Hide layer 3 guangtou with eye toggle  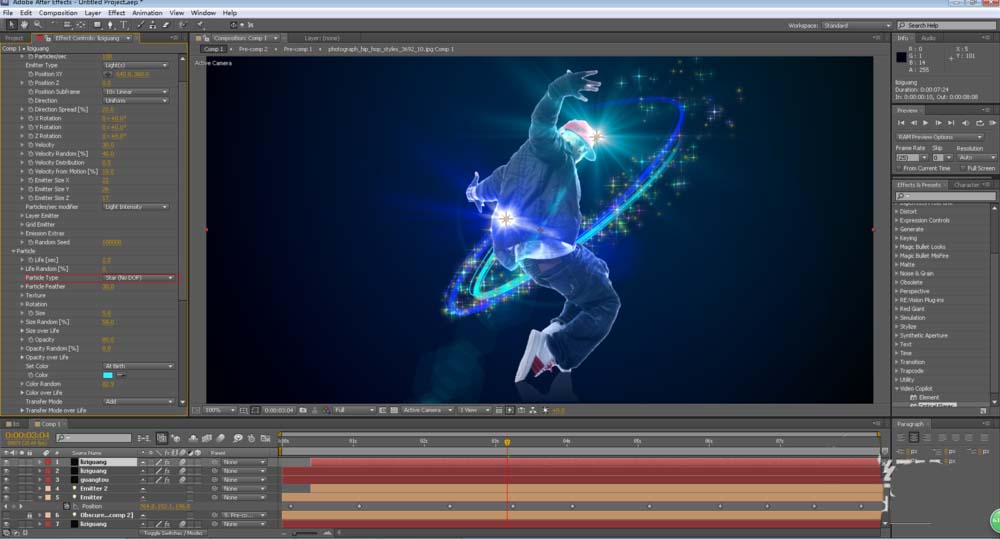(x=7, y=480)
